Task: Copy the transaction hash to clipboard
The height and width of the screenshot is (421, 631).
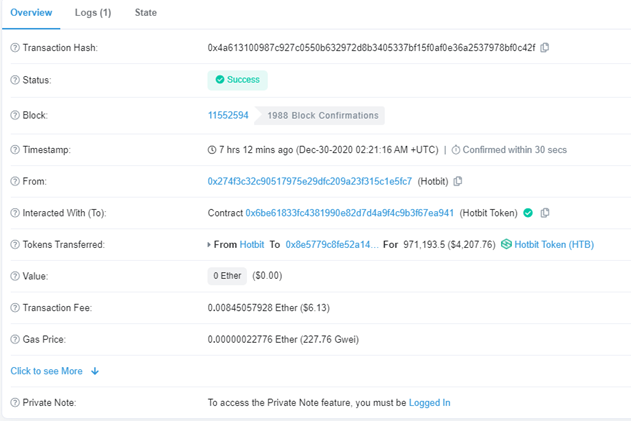Action: click(545, 48)
